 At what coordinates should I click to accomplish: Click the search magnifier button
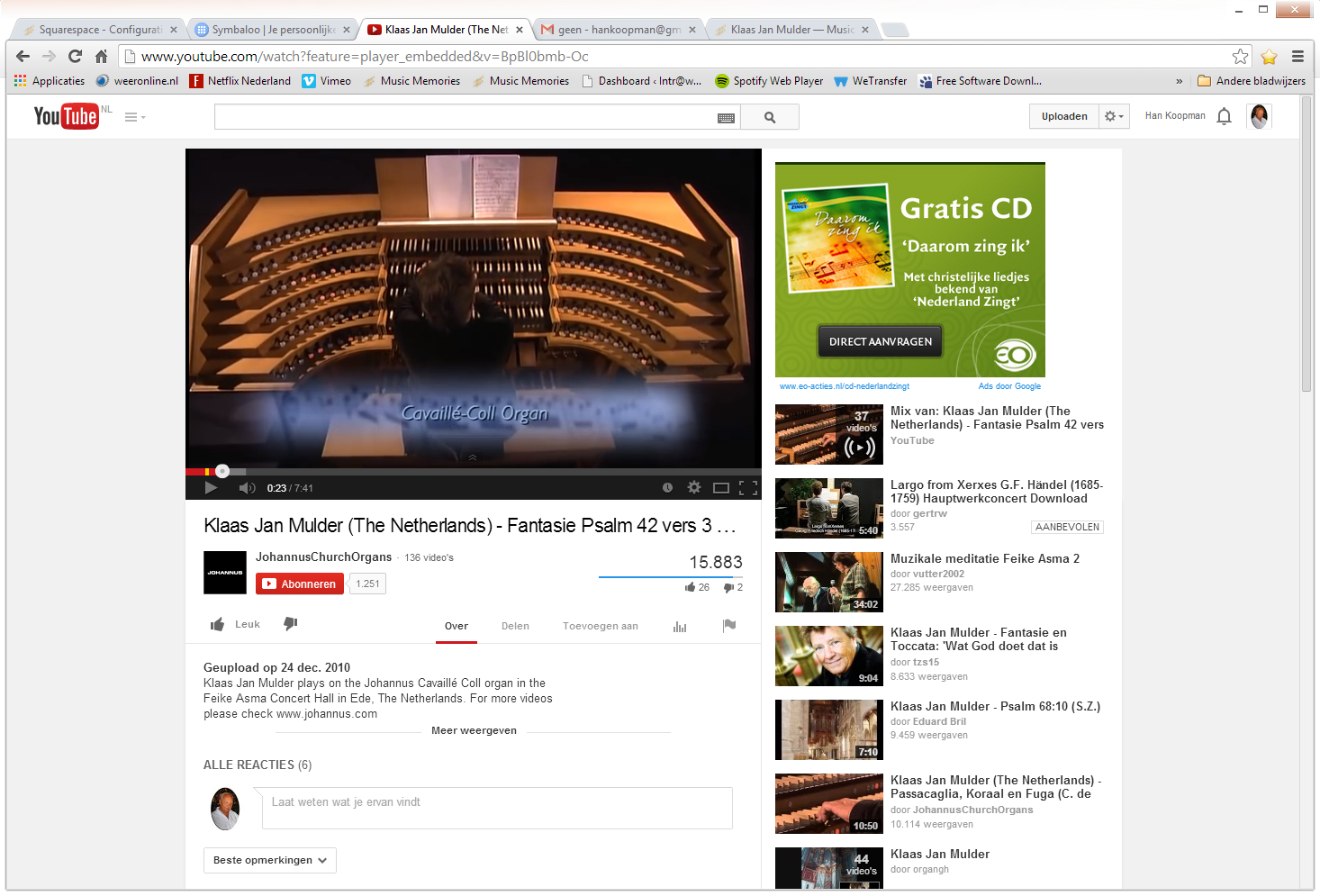coord(770,117)
